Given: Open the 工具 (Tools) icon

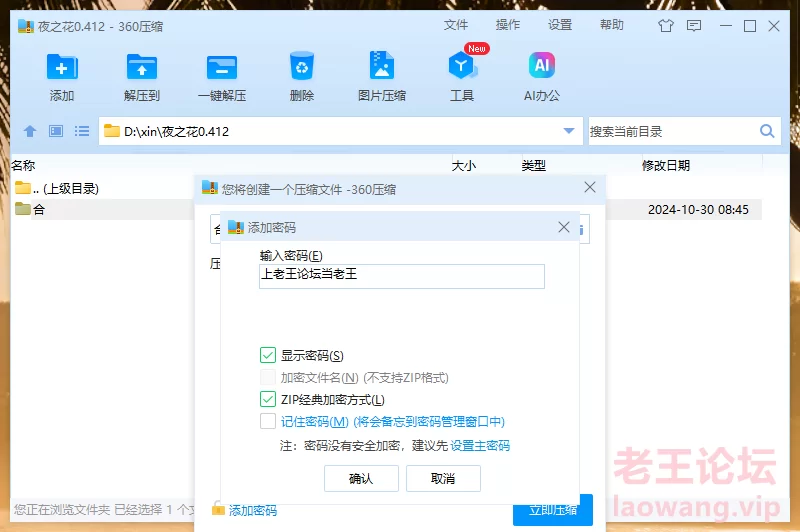Looking at the screenshot, I should point(462,66).
